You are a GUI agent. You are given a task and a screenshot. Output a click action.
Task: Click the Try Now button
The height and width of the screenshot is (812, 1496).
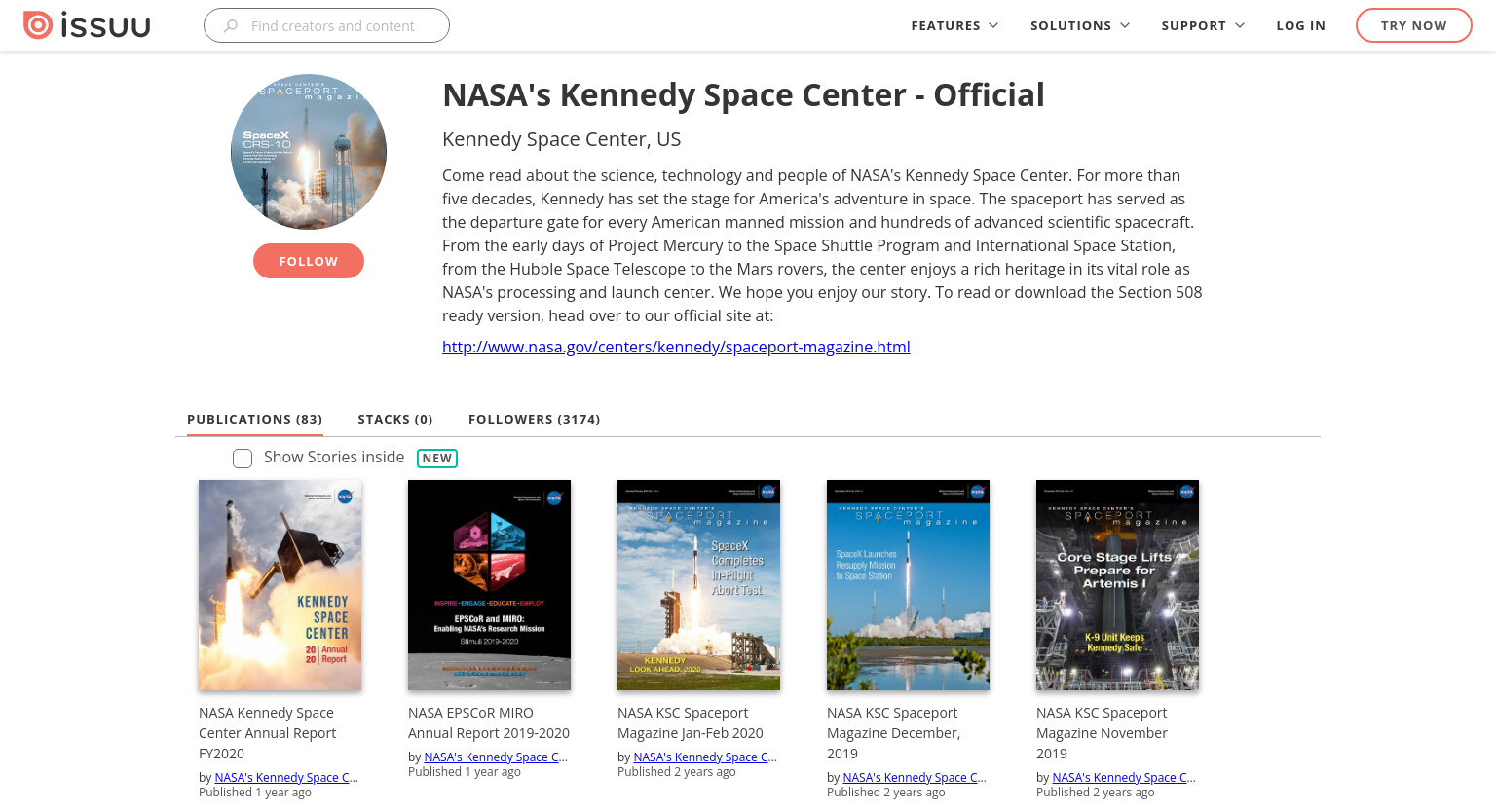click(1413, 25)
